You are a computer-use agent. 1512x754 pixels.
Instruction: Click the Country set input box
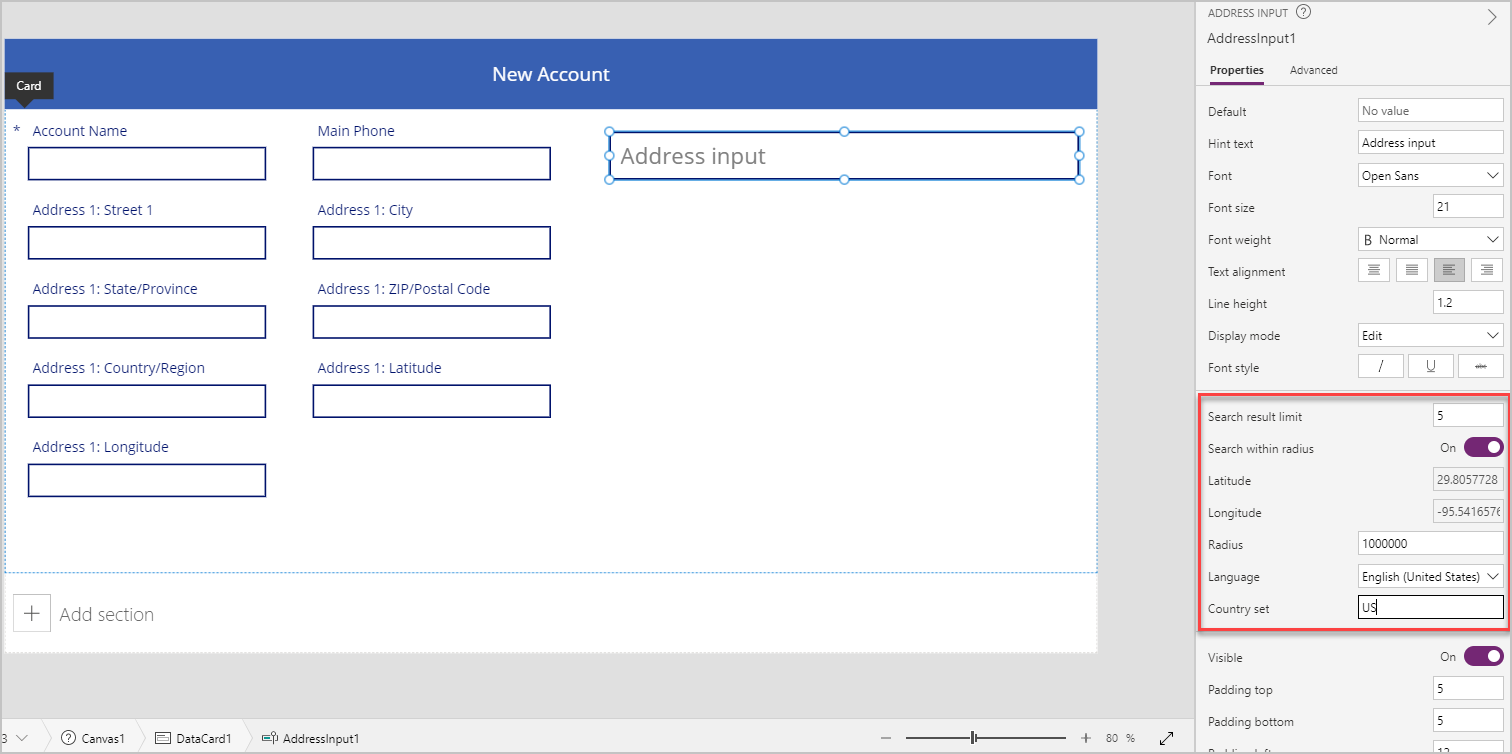1431,607
